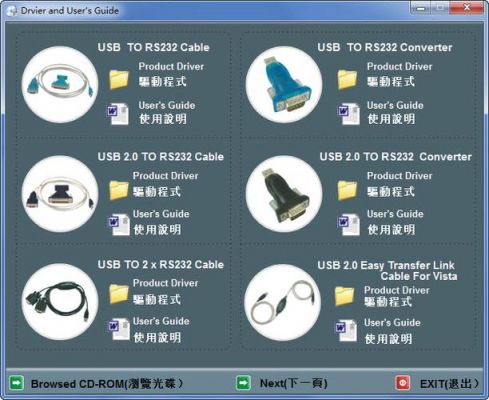
Task: Click User's Guide link under Easy Transfer Link Cable
Action: (x=392, y=322)
